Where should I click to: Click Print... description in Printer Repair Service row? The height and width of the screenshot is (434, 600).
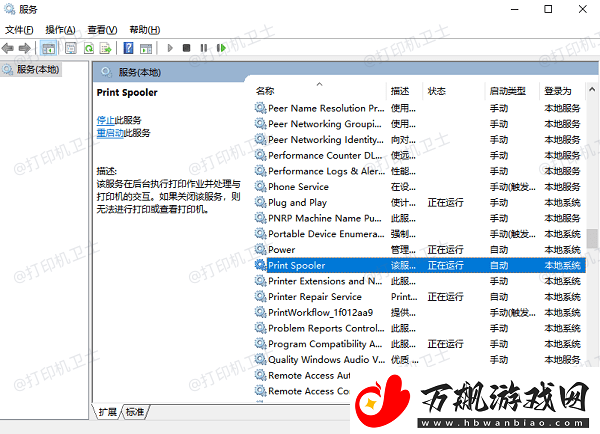404,297
